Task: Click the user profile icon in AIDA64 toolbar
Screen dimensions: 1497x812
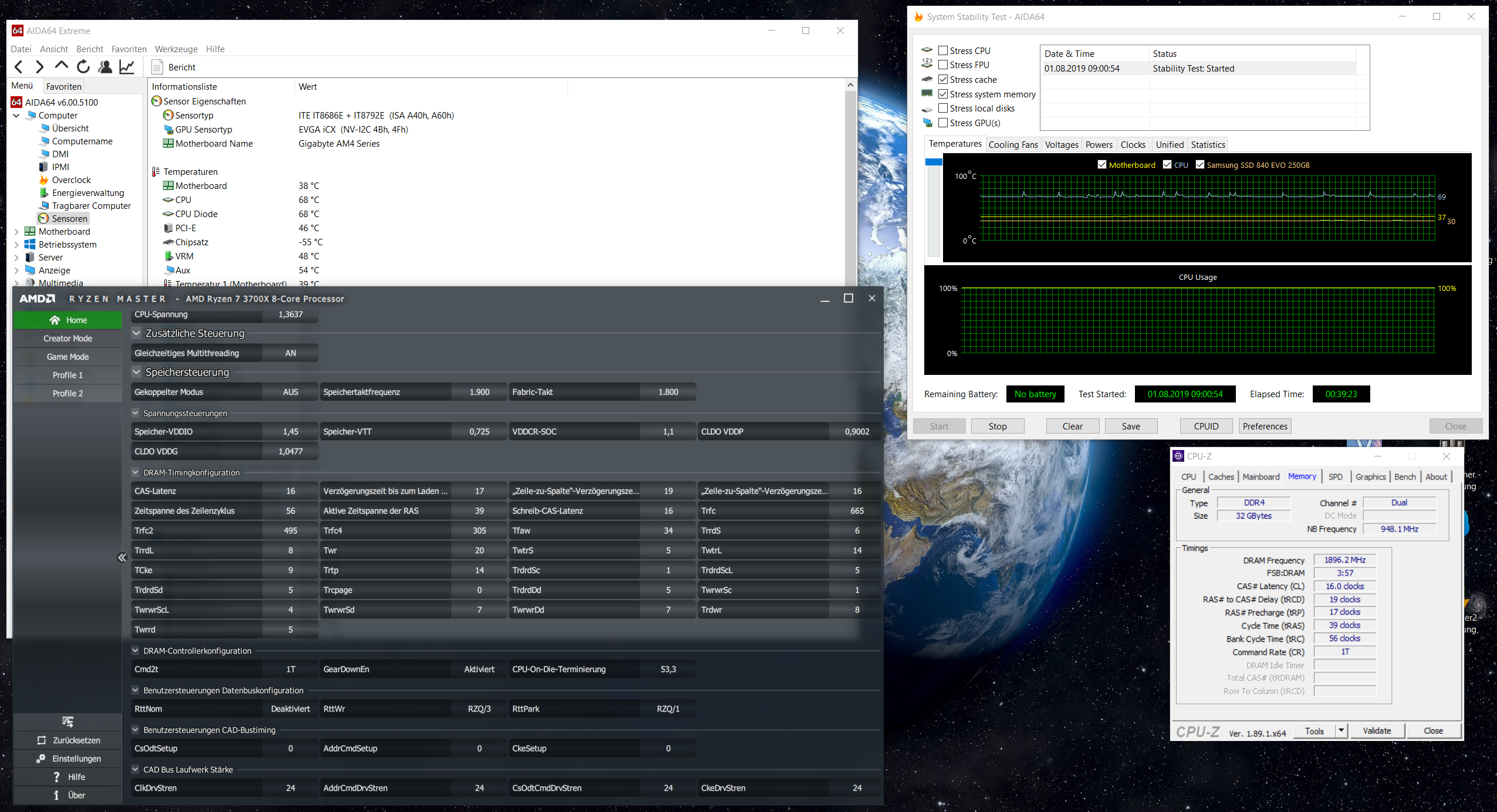Action: coord(105,67)
